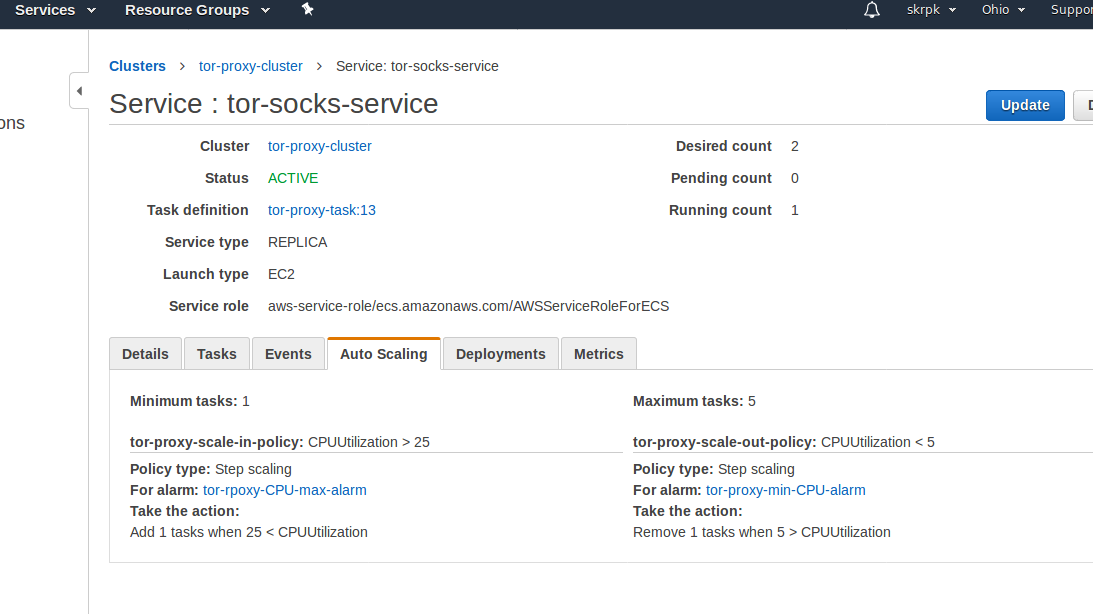Open the Ohio region selector

point(1003,10)
